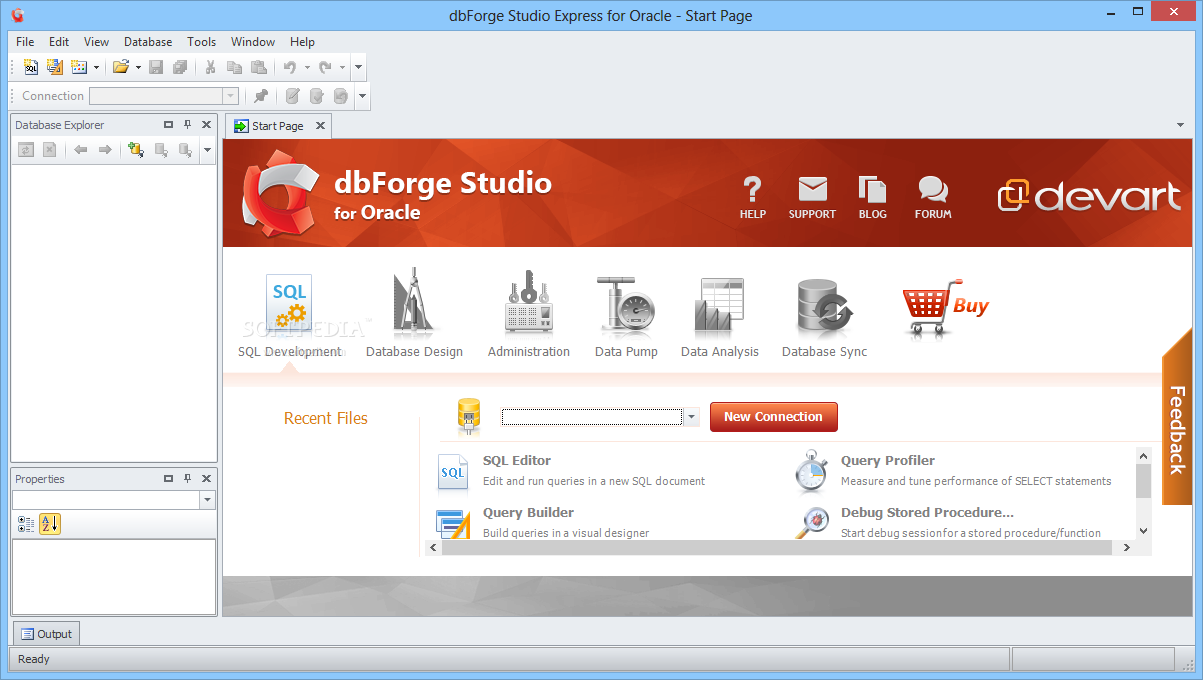Select Database Design category
The height and width of the screenshot is (680, 1203).
pos(414,314)
